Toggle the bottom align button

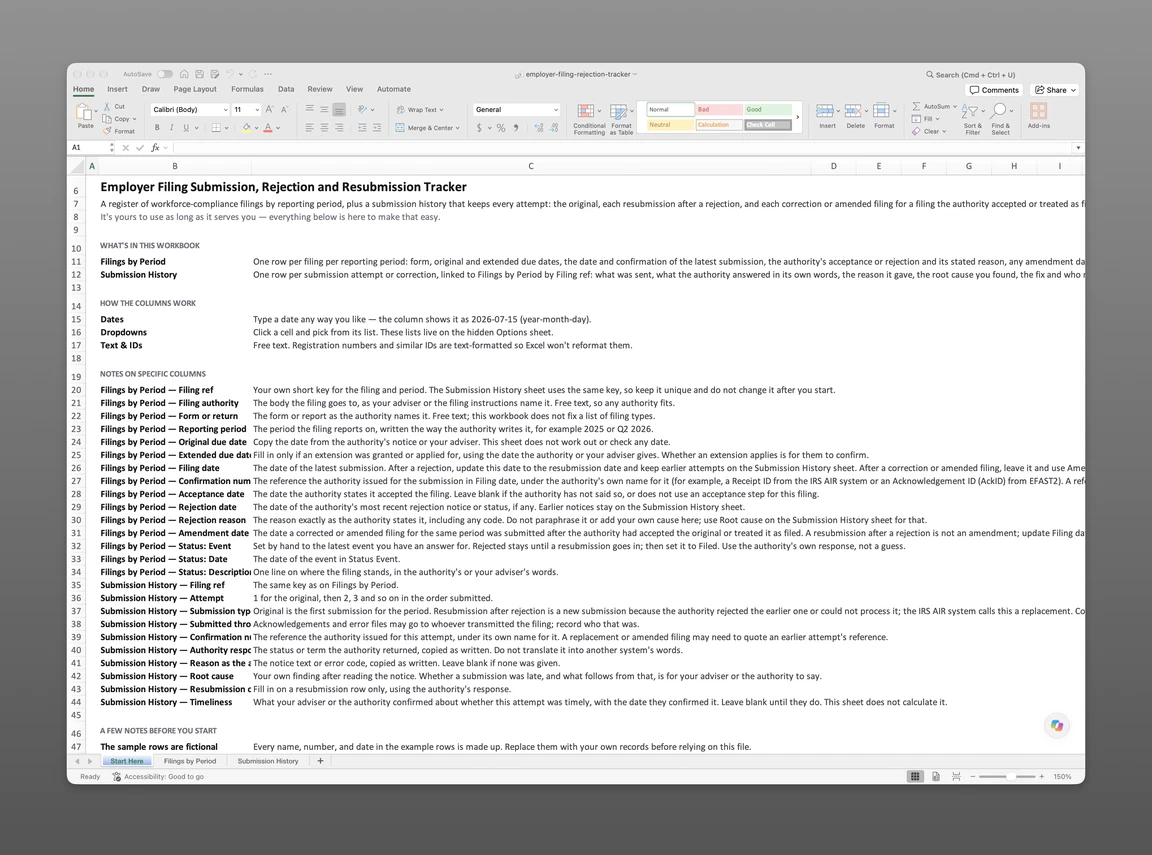(x=339, y=109)
